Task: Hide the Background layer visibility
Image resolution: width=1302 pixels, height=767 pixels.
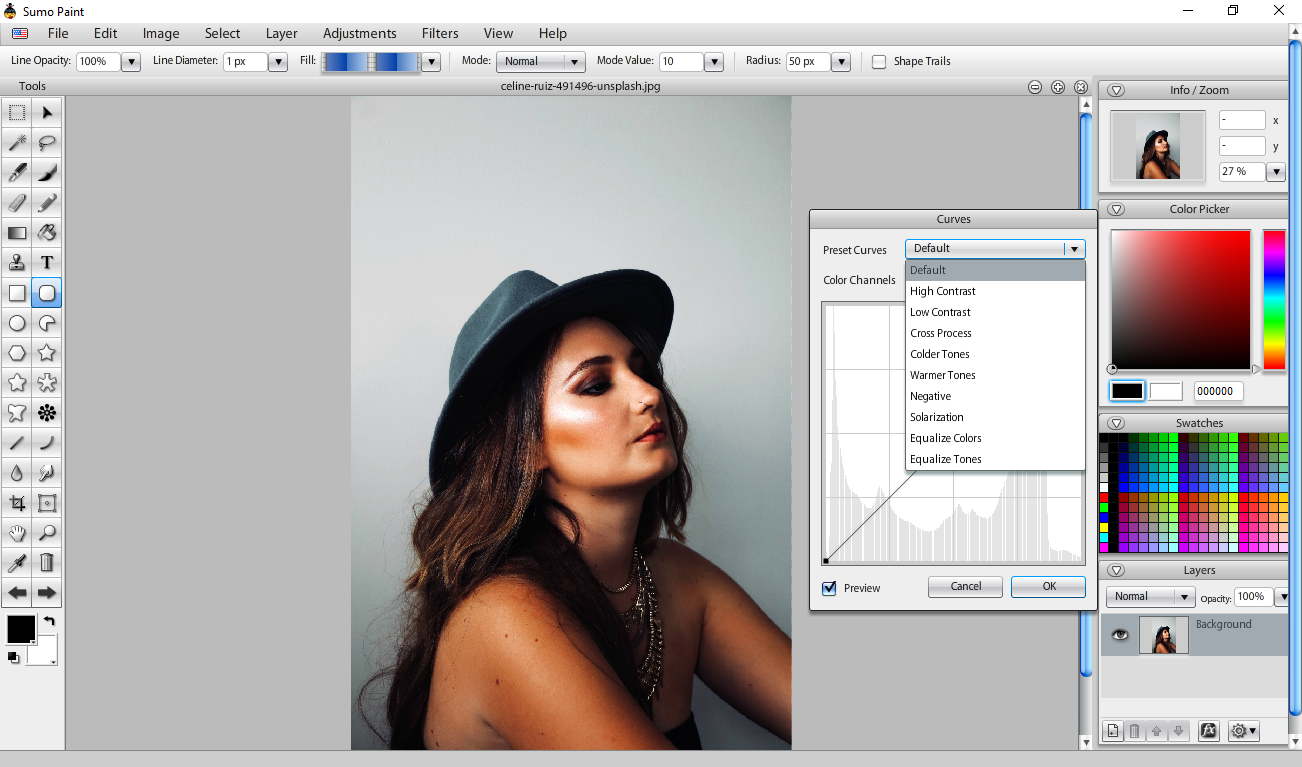Action: tap(1119, 635)
